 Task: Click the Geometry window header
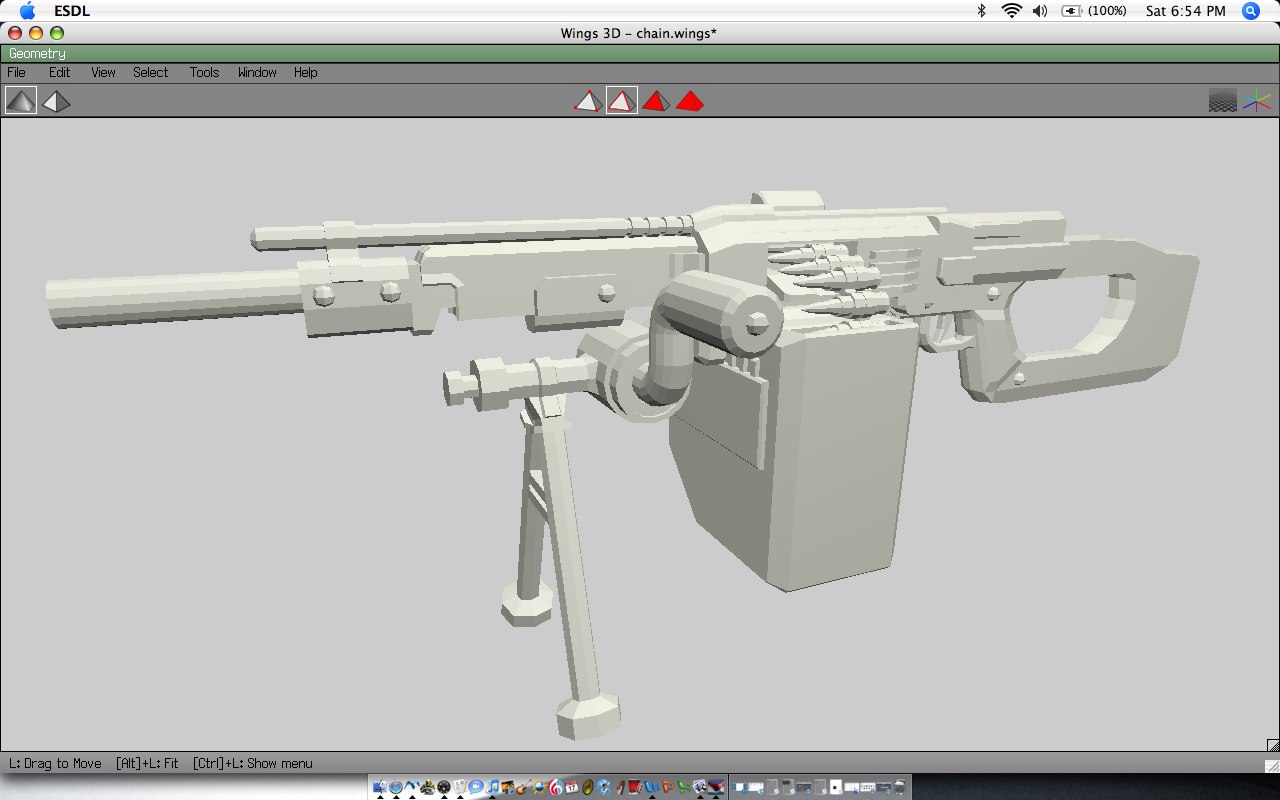pos(37,53)
